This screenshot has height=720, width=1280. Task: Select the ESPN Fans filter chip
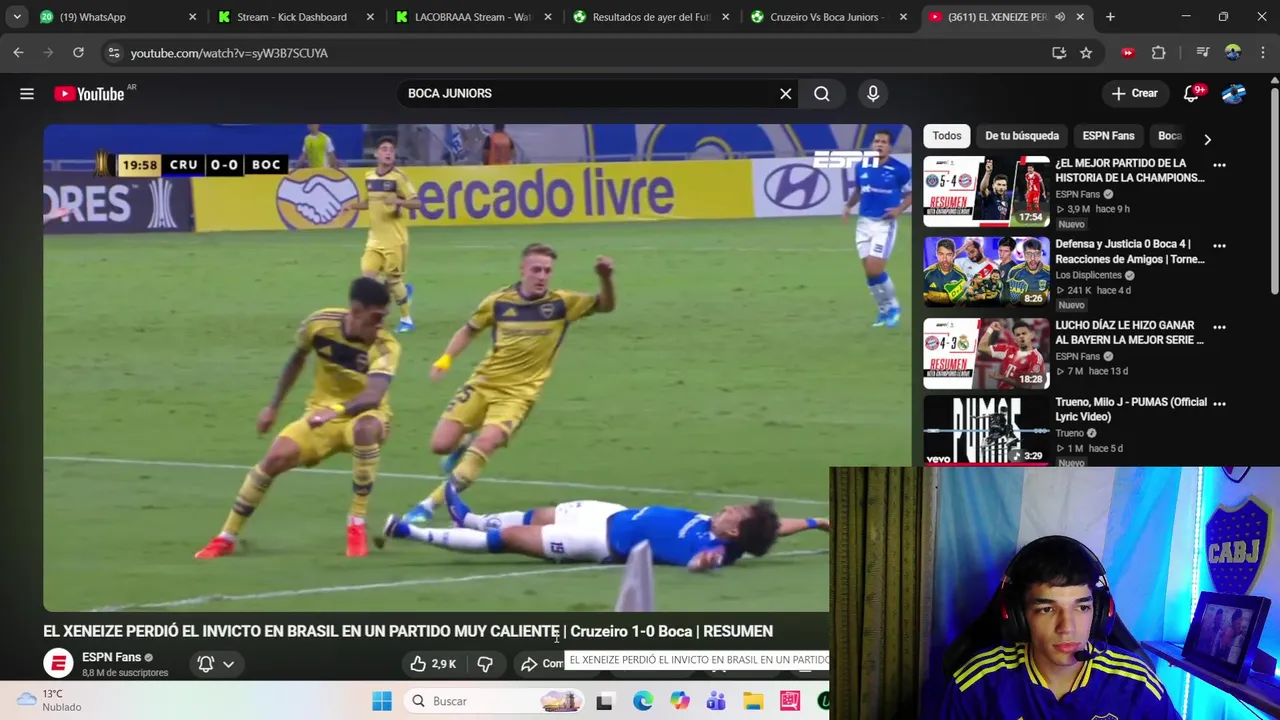(x=1108, y=136)
